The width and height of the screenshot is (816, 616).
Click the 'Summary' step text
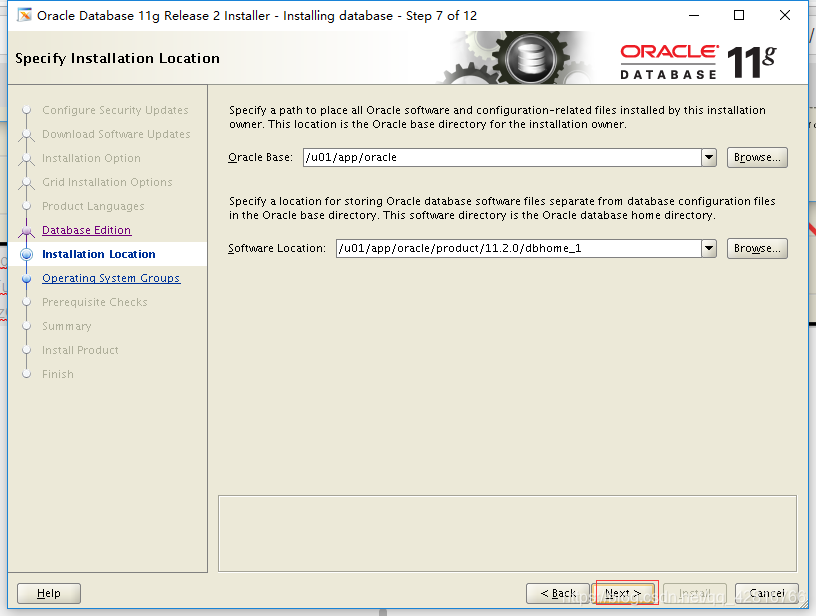67,326
